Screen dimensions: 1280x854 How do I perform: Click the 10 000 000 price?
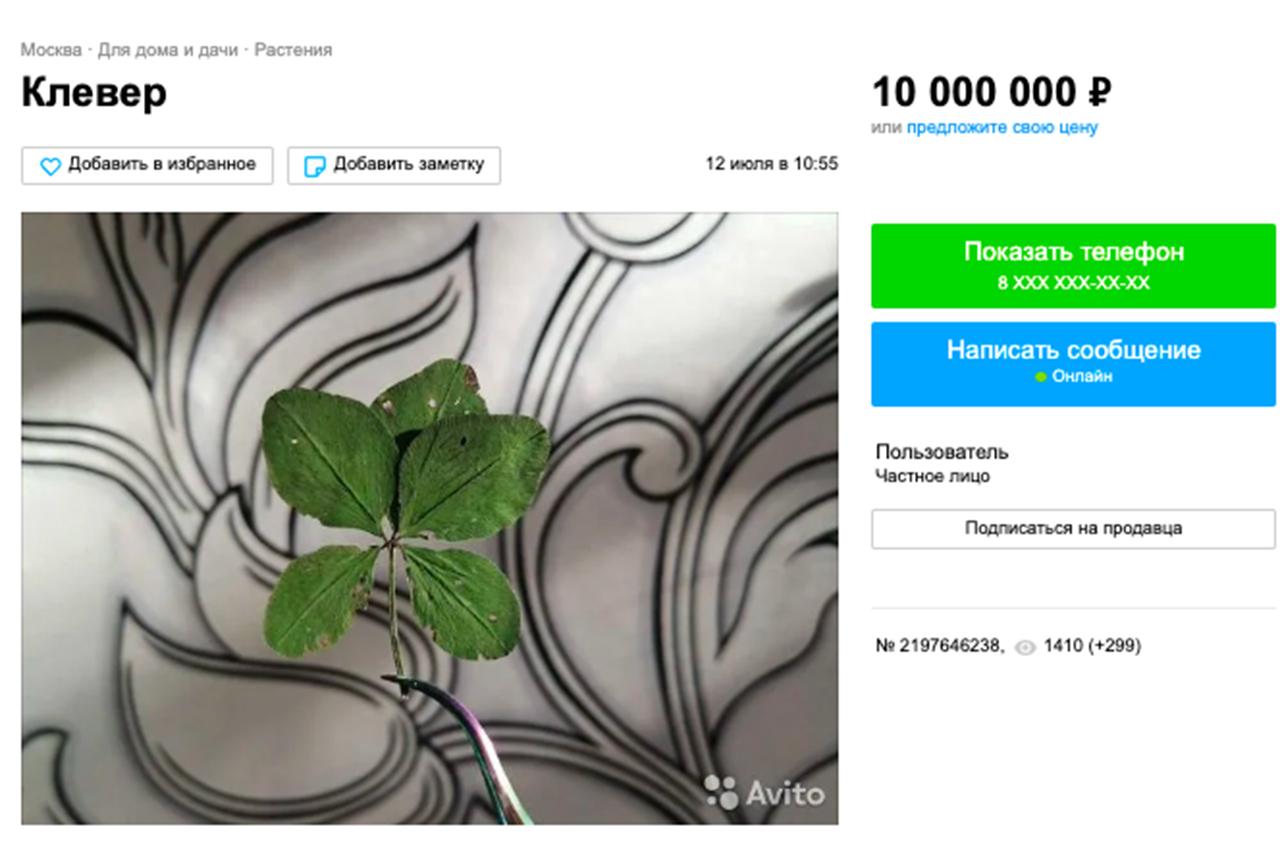[x=975, y=93]
